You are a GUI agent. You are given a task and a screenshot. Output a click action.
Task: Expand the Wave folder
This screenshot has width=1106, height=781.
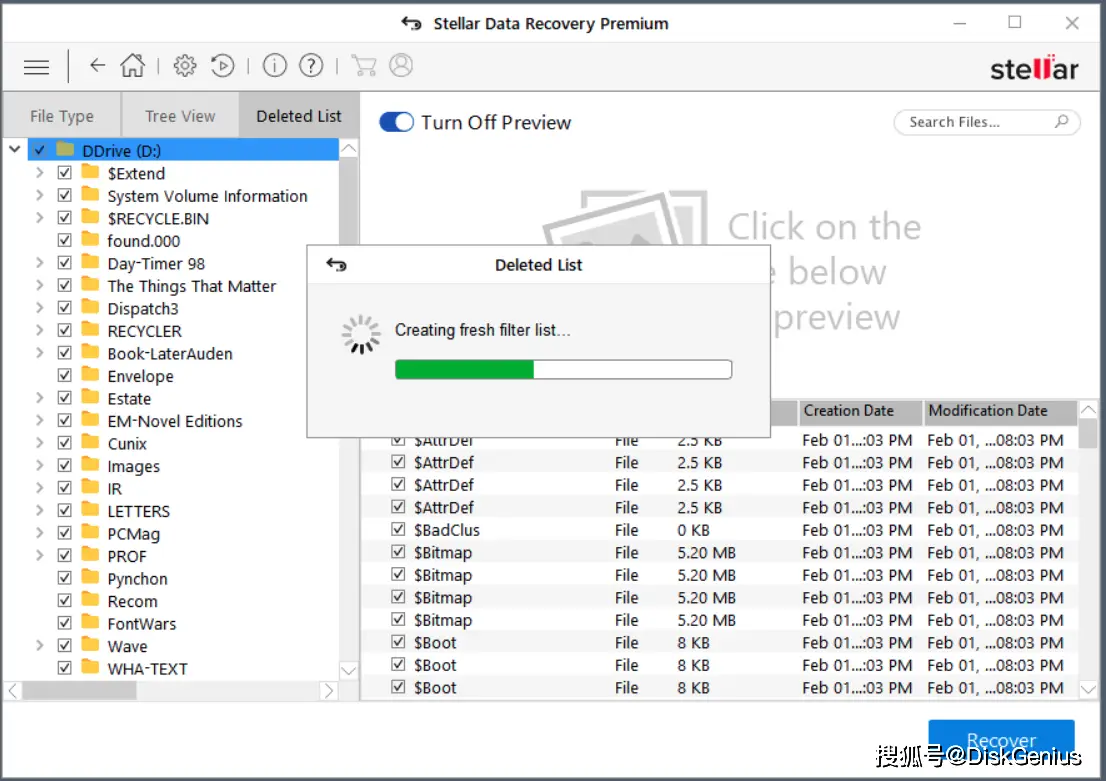40,646
